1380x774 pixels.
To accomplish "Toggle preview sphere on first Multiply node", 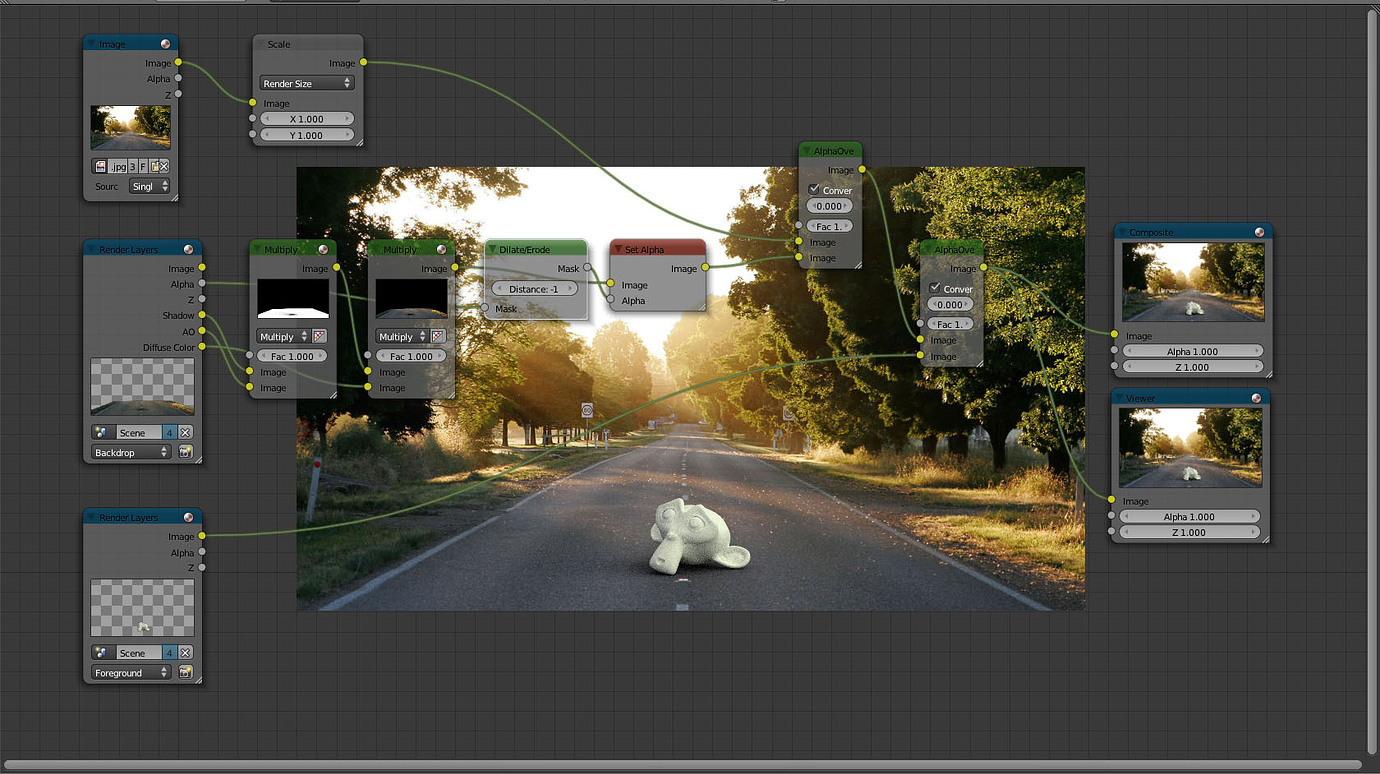I will [323, 249].
